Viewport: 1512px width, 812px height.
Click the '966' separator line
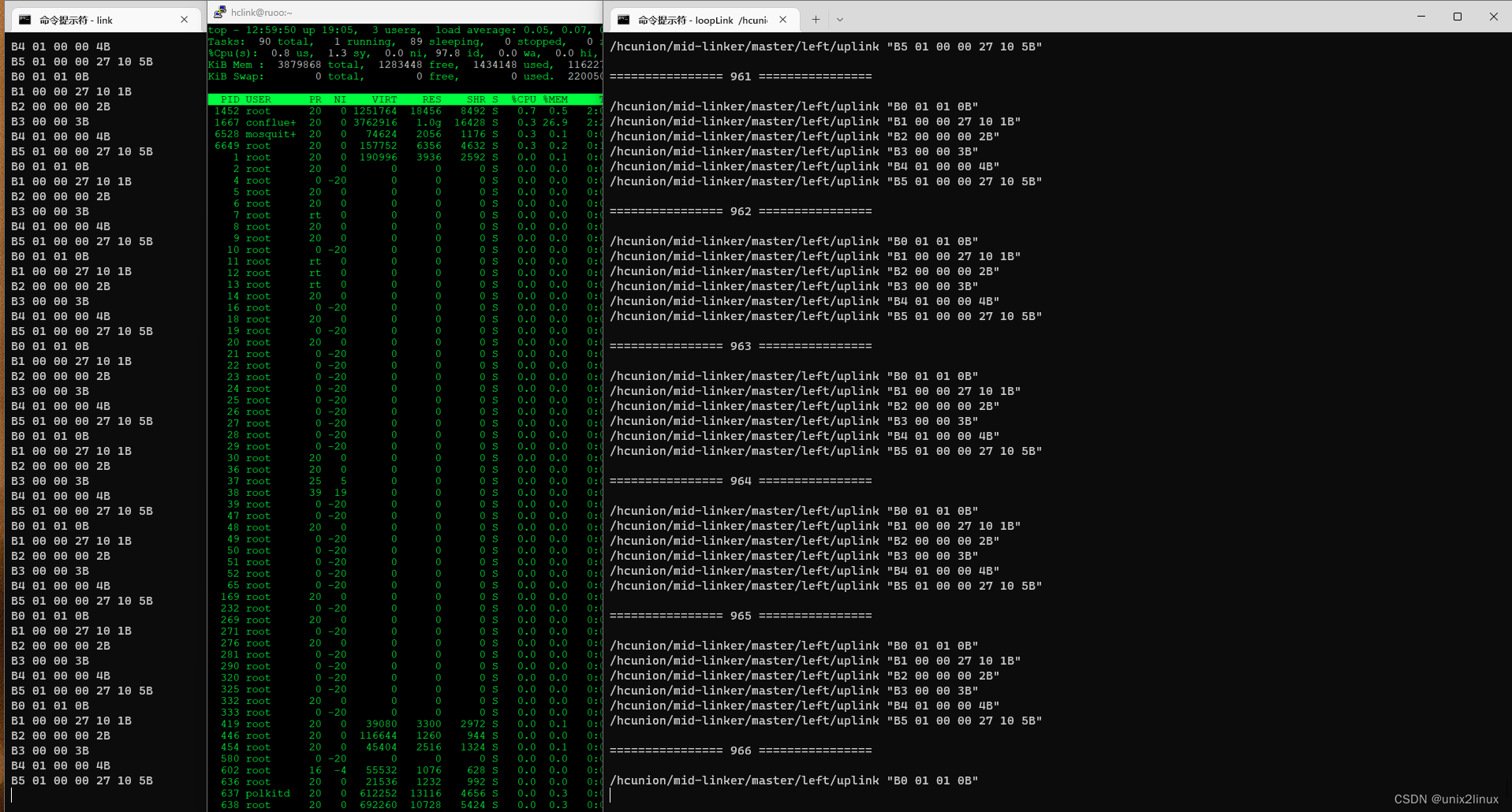741,751
